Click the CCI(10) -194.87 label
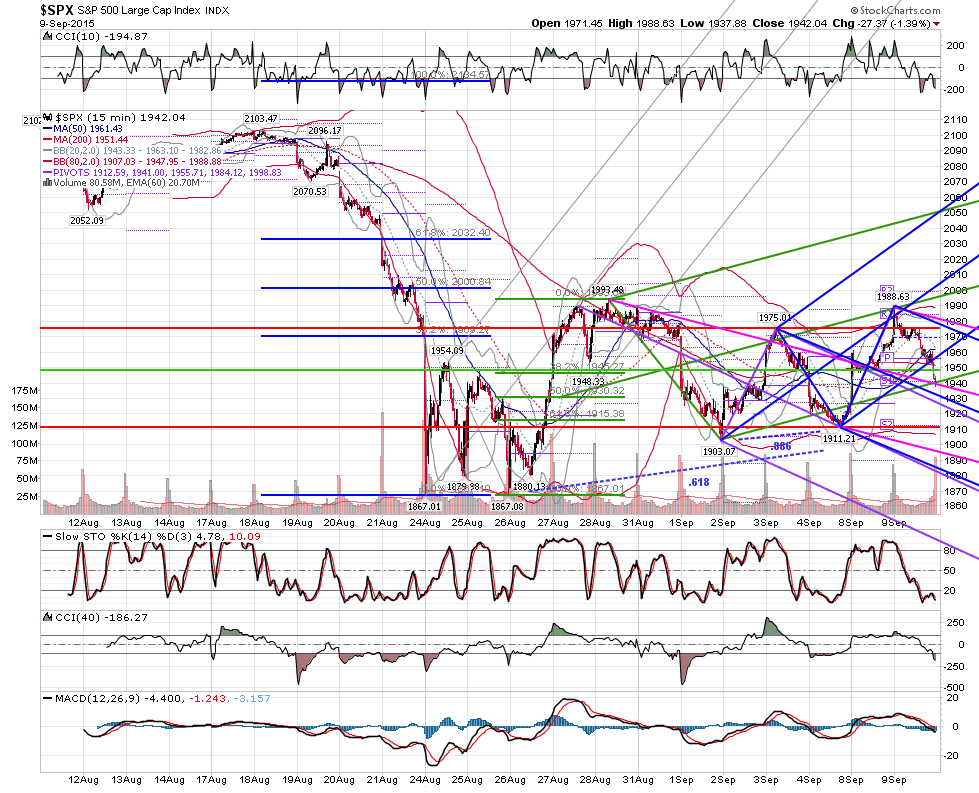 tap(102, 36)
